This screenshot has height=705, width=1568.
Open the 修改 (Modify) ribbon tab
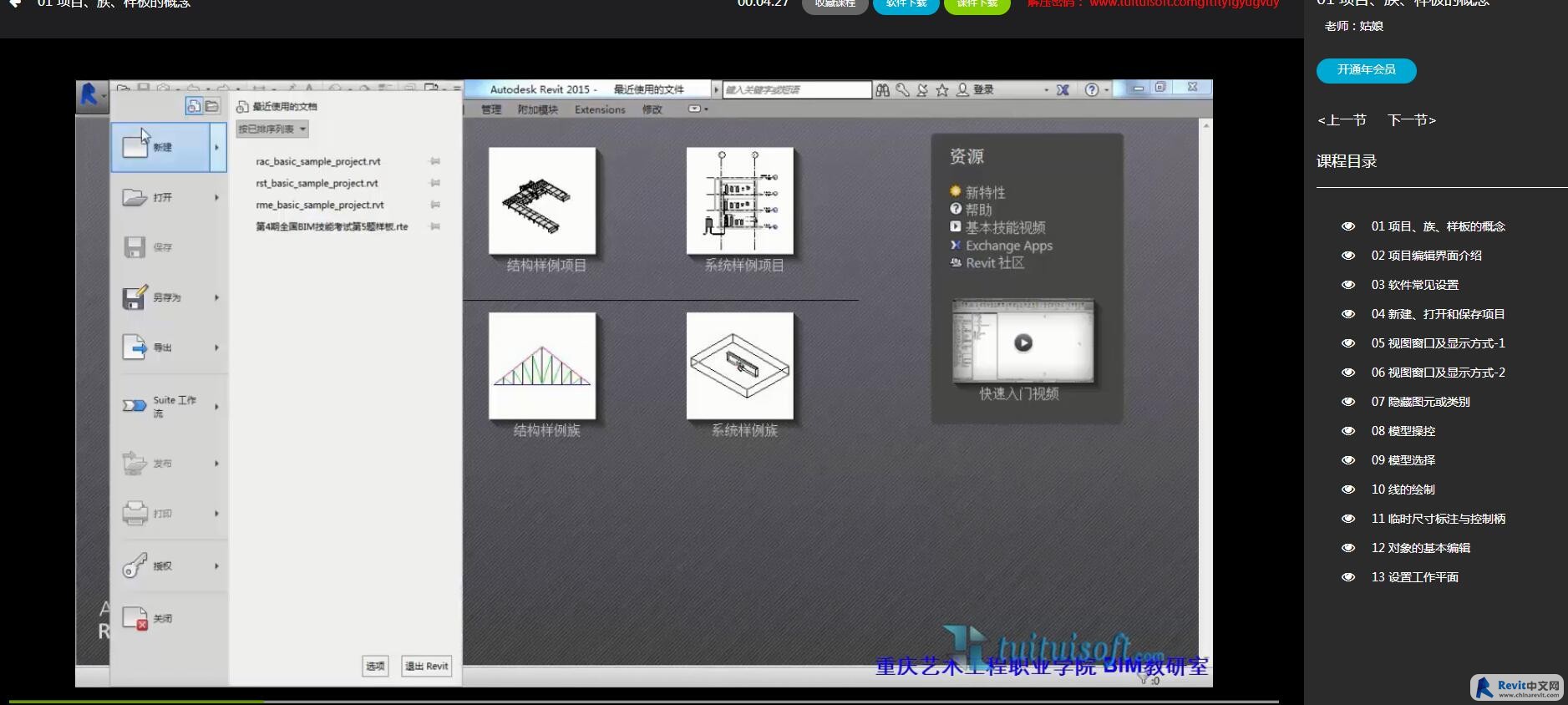pyautogui.click(x=652, y=109)
